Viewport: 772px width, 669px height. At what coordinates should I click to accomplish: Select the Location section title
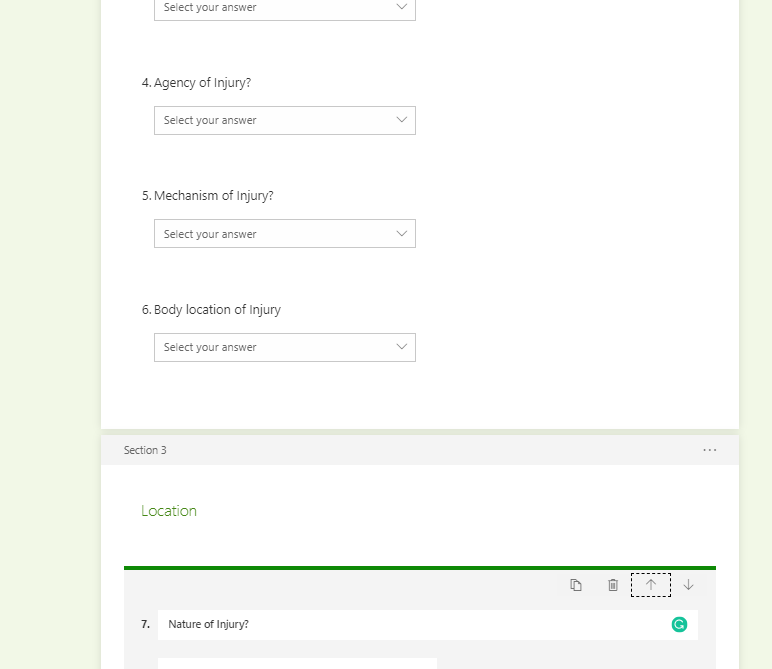169,510
